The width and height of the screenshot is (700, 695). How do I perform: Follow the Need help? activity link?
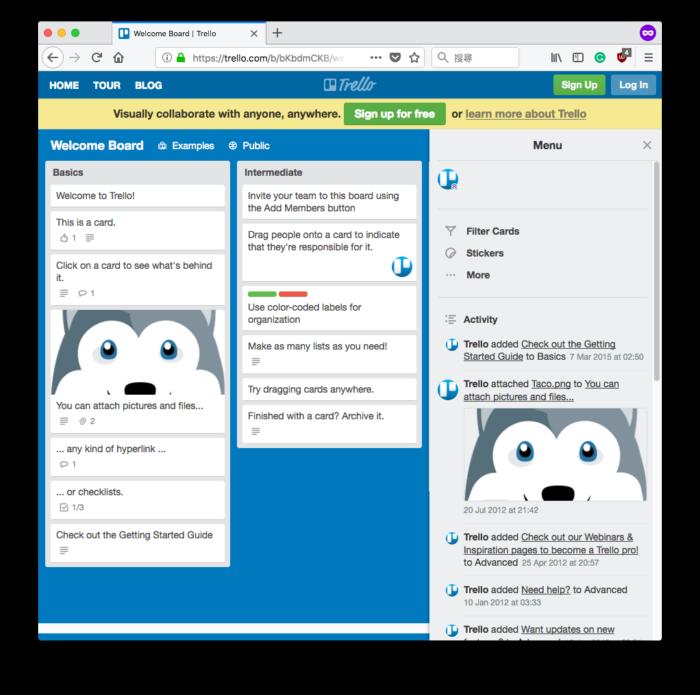click(546, 590)
